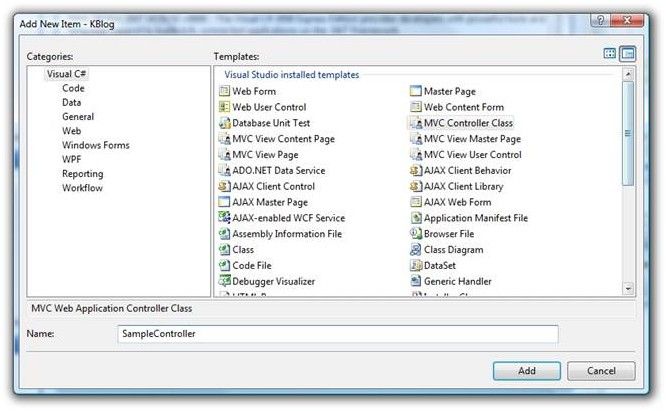This screenshot has height=411, width=666.
Task: Pick the MVC View Content Page icon
Action: click(224, 139)
